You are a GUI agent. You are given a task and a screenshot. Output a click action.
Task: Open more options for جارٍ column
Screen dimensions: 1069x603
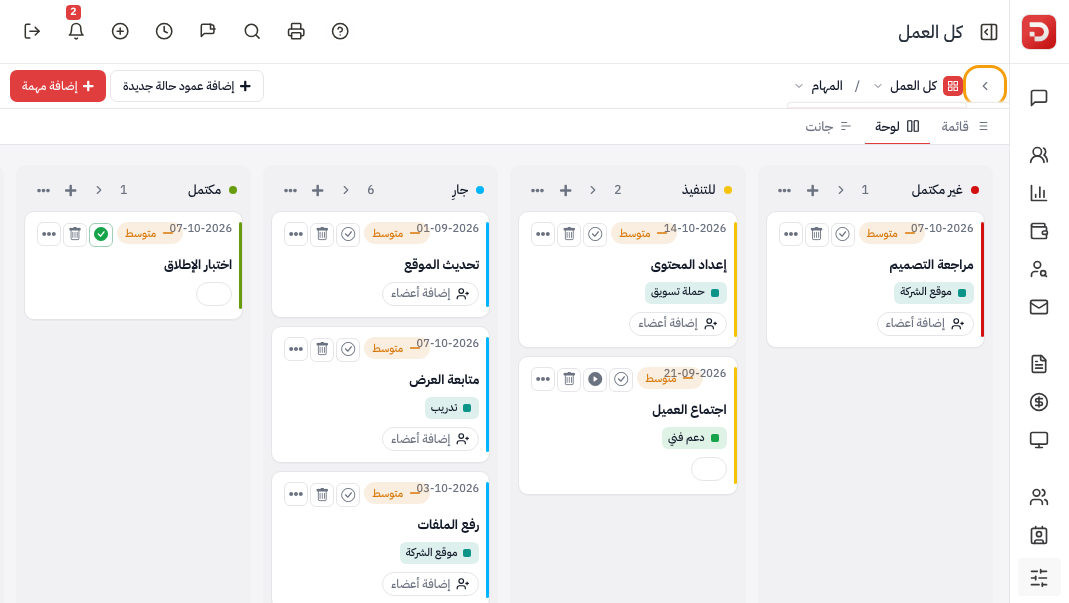pyautogui.click(x=290, y=190)
